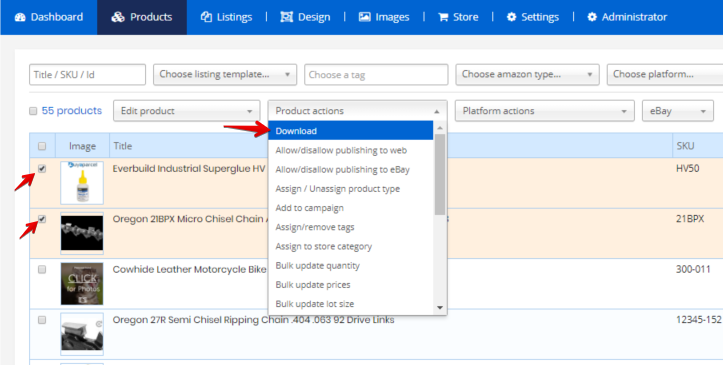Select Bulk update lot size
The width and height of the screenshot is (723, 365).
pyautogui.click(x=350, y=304)
